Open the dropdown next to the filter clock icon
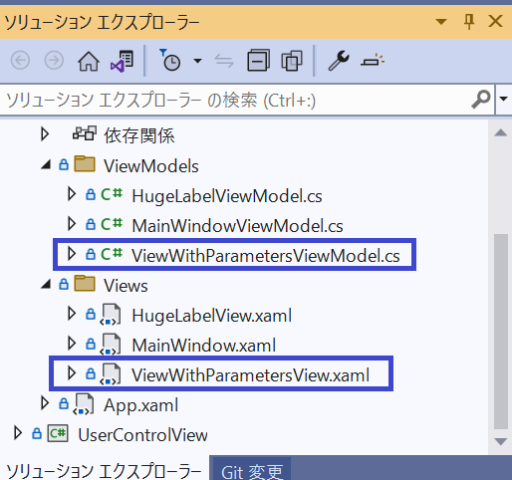 point(198,61)
